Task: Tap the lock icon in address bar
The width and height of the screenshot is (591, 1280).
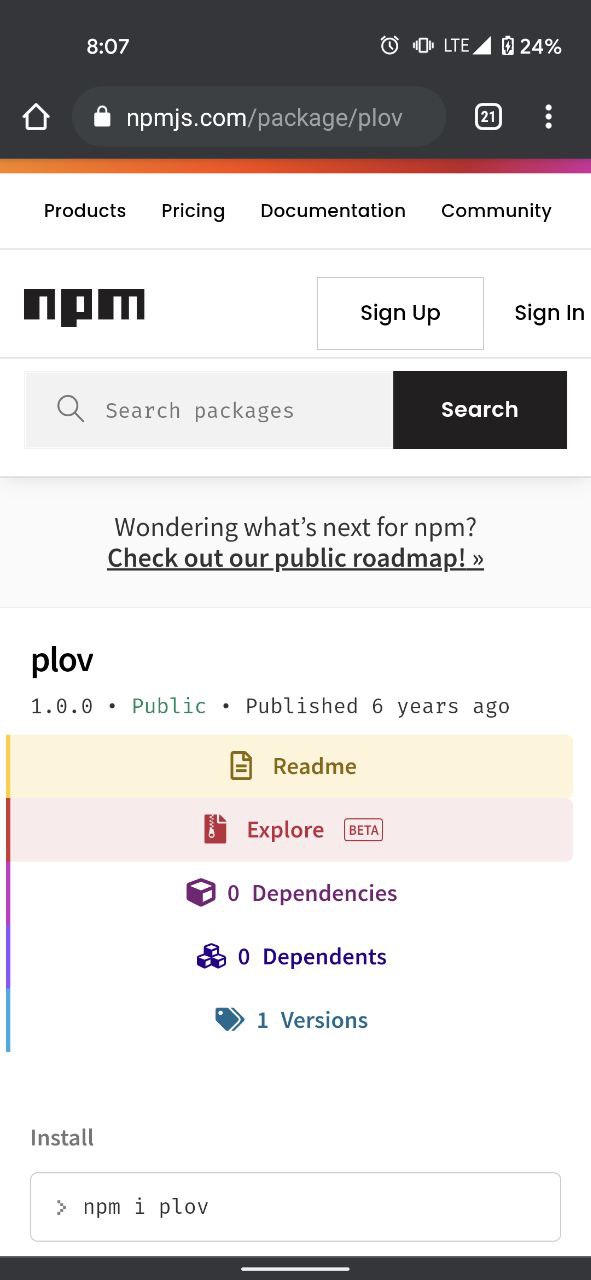Action: point(102,117)
